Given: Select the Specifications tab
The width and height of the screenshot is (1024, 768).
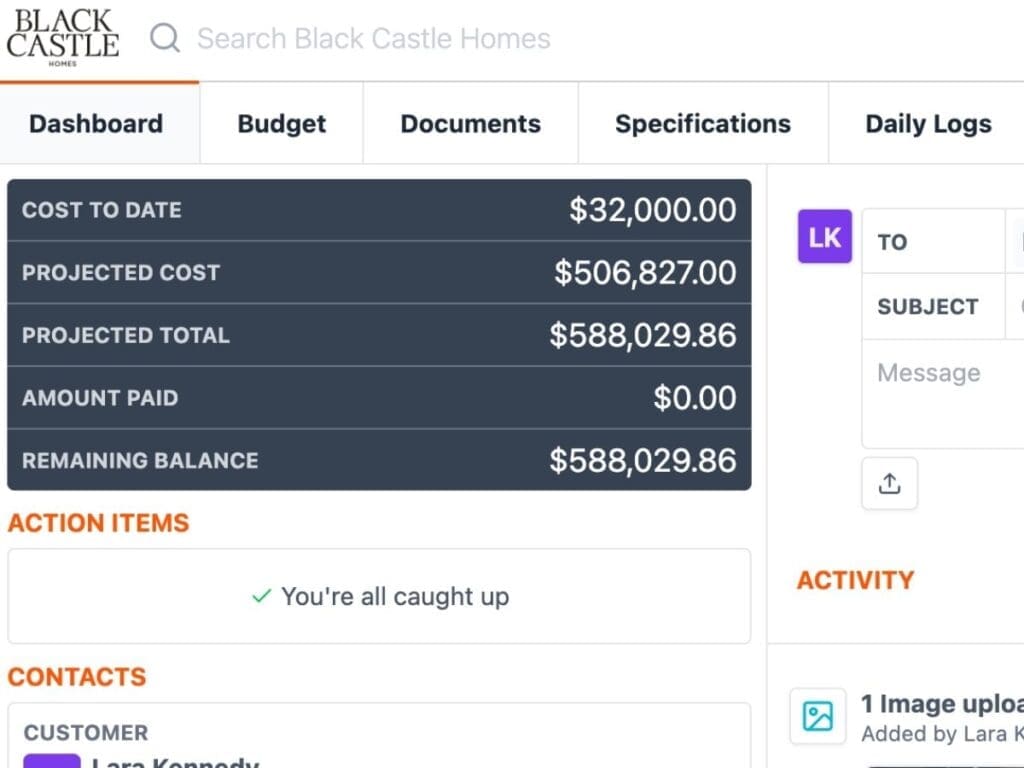Looking at the screenshot, I should pyautogui.click(x=702, y=124).
